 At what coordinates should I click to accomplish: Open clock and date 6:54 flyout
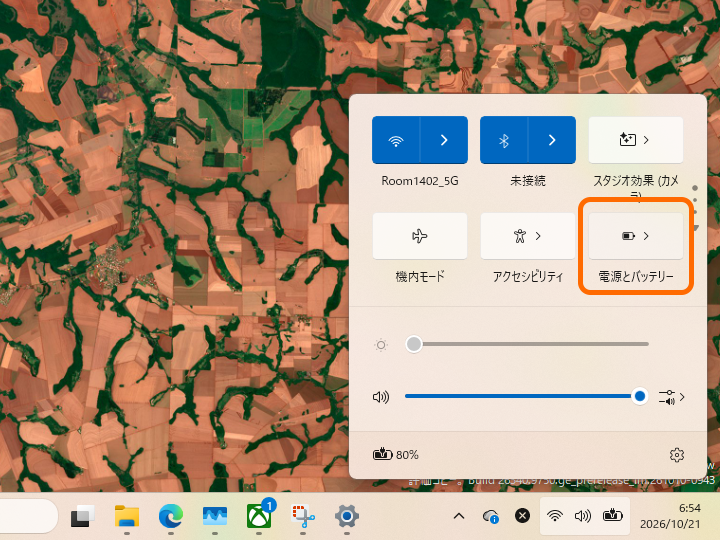pos(670,516)
